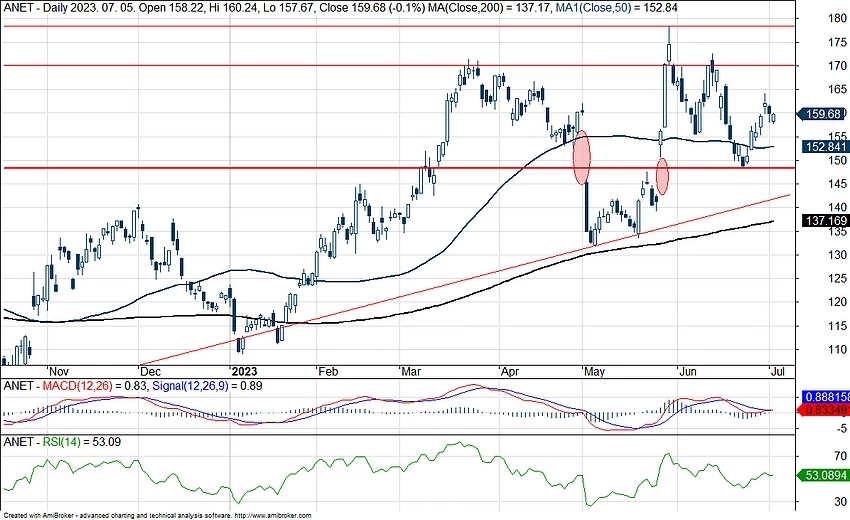Click the Mar label on time axis

tap(411, 371)
